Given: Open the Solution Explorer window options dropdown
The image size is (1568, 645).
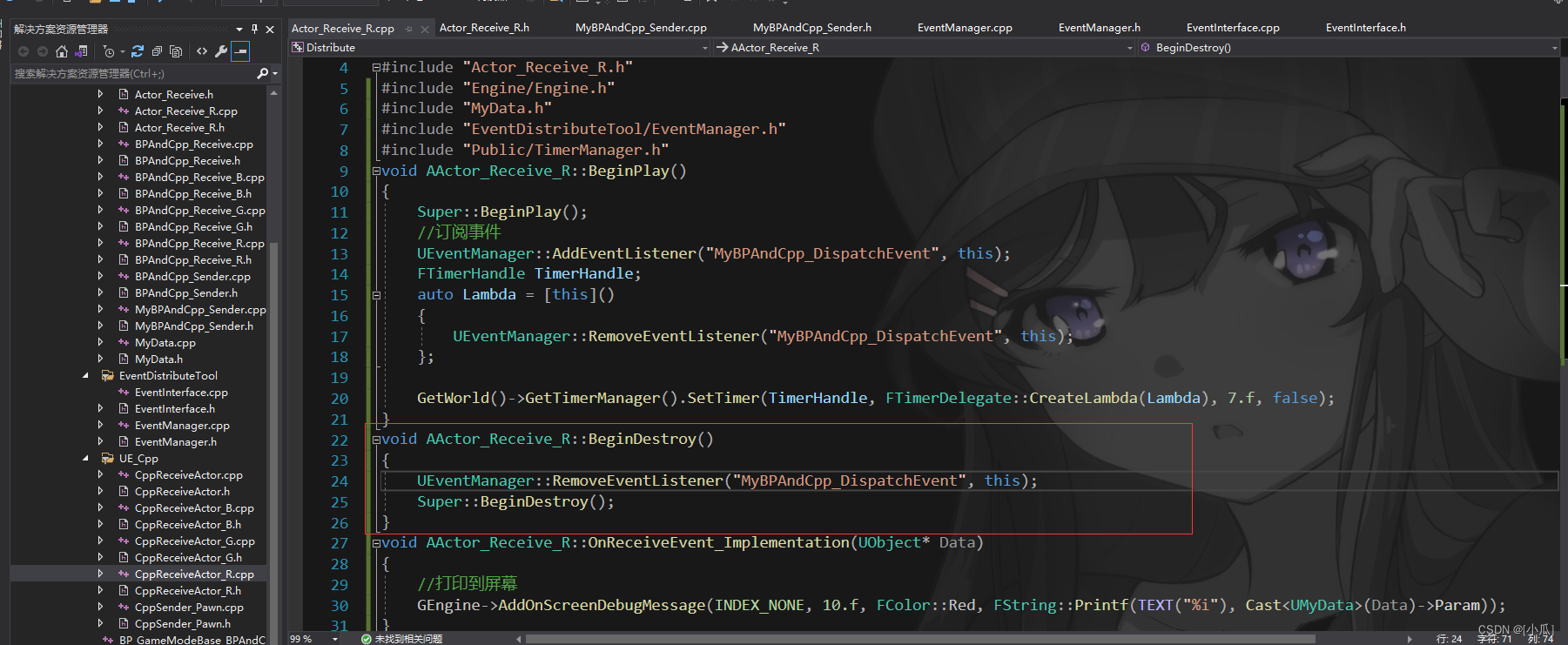Looking at the screenshot, I should pos(239,29).
